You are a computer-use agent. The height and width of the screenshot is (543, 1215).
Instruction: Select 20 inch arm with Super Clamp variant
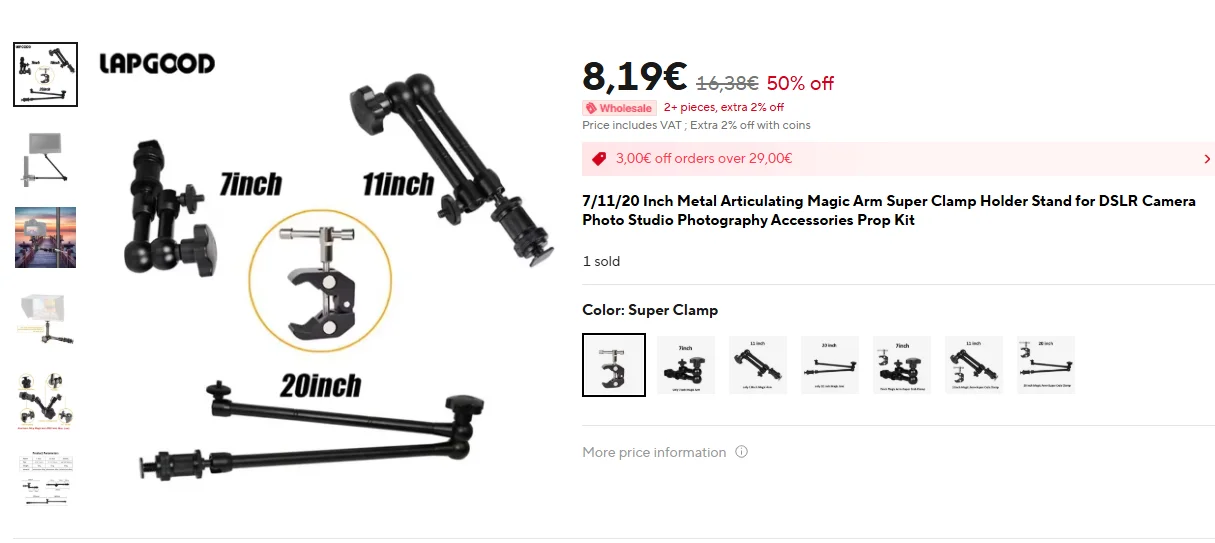point(1046,365)
